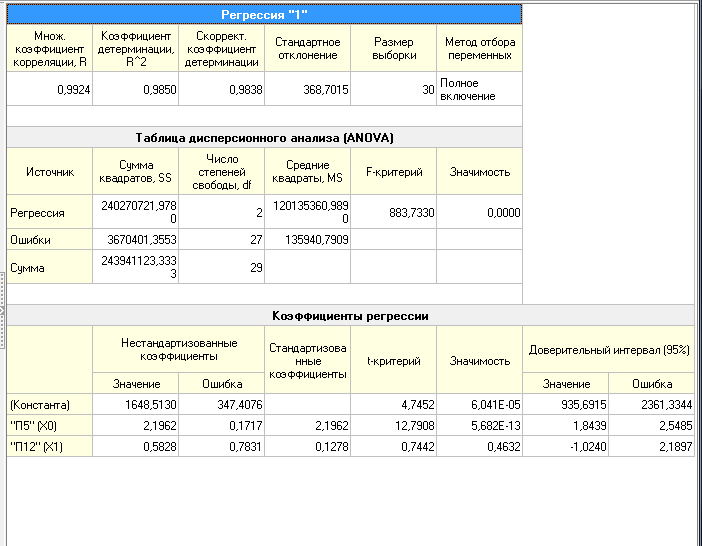
Task: Click the standard deviation value 368,7015
Action: [308, 89]
